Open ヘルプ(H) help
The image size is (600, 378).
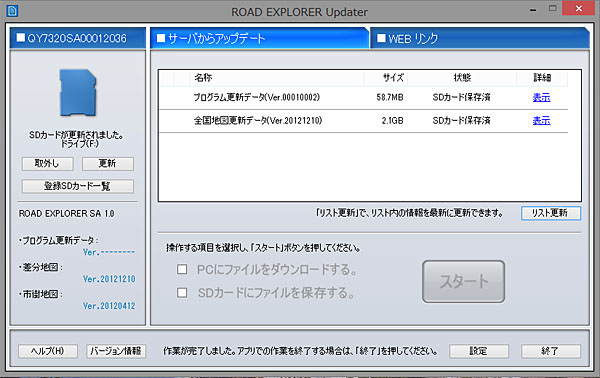48,351
